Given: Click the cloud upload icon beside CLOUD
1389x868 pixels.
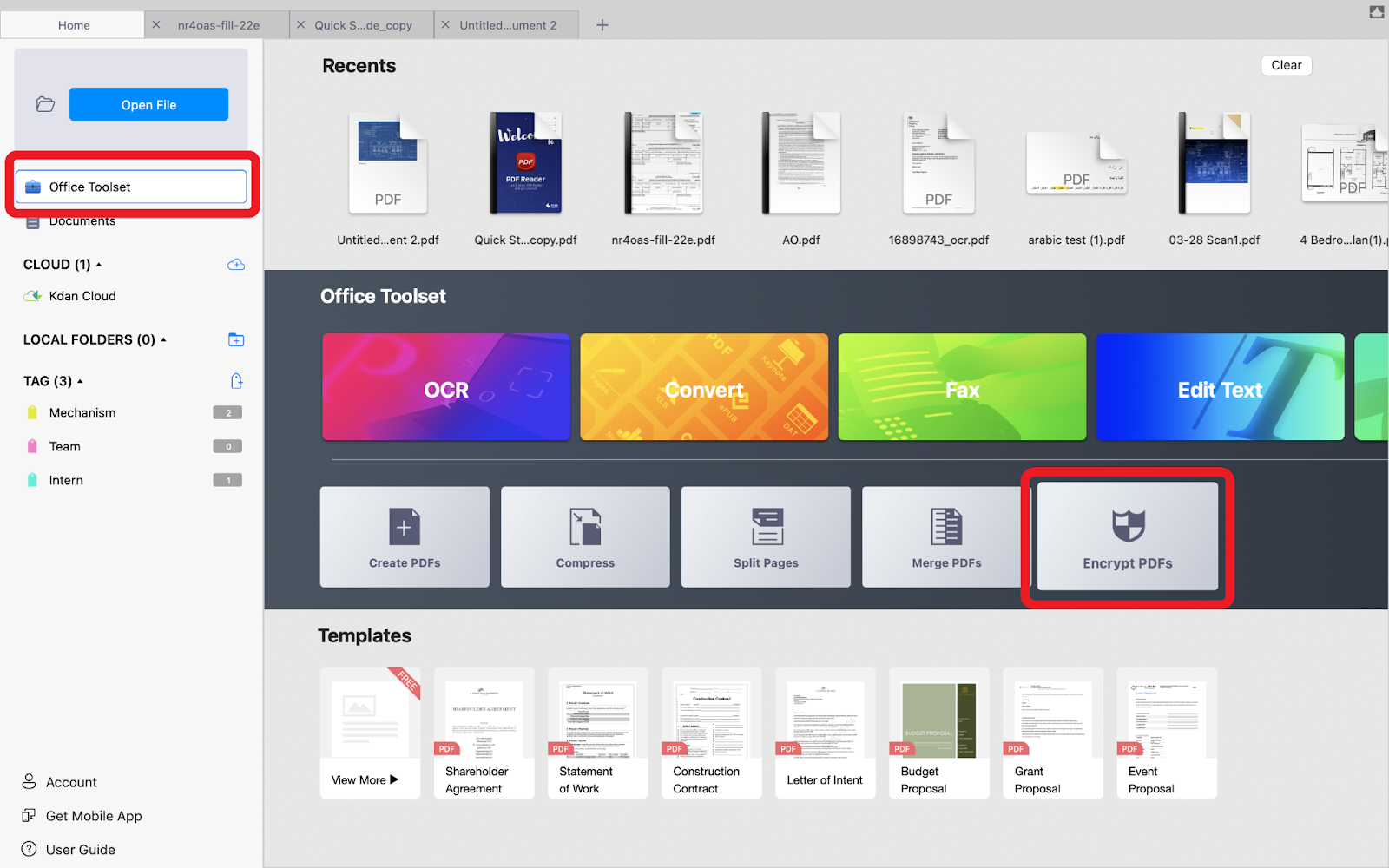Looking at the screenshot, I should pyautogui.click(x=236, y=265).
